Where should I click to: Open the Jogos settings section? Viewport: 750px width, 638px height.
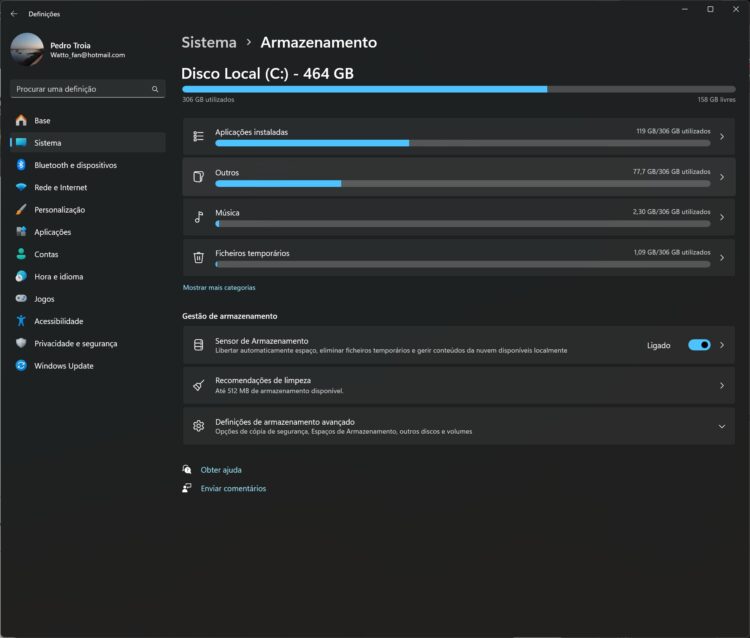pos(44,299)
